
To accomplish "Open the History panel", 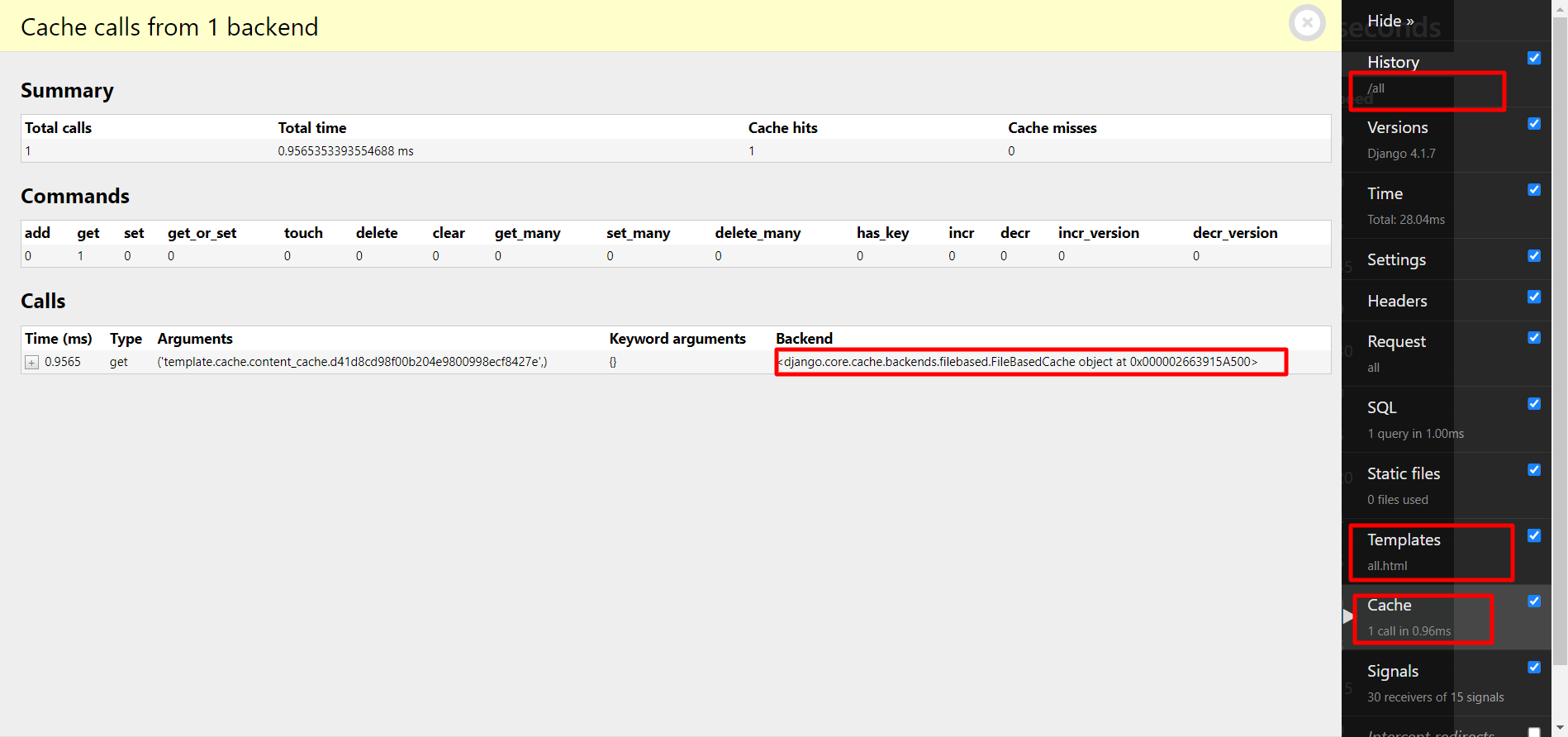I will pyautogui.click(x=1393, y=62).
